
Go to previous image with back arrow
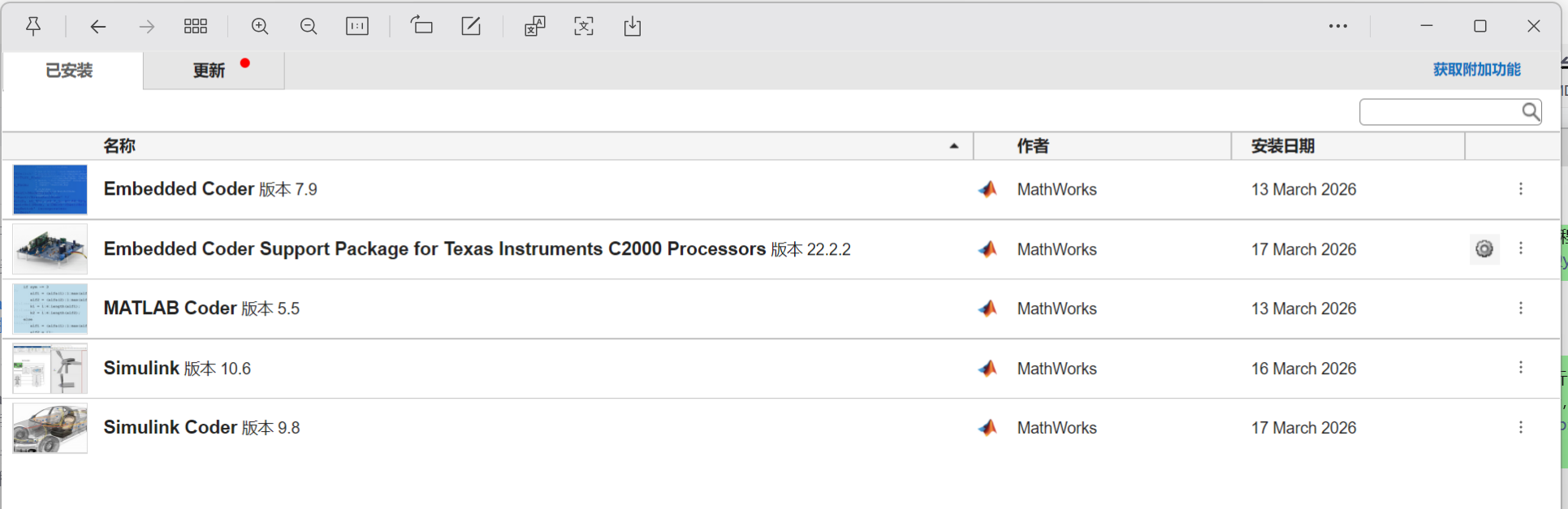pyautogui.click(x=97, y=26)
